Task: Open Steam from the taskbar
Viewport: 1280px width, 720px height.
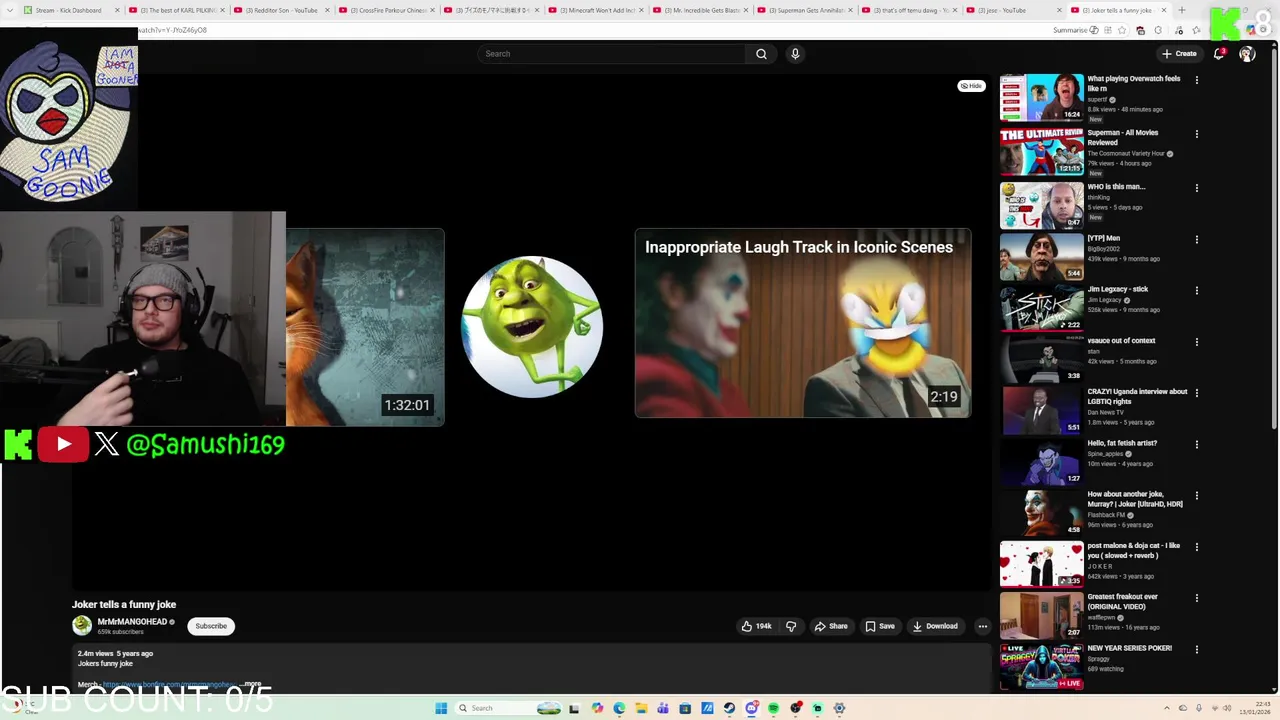Action: click(x=729, y=708)
